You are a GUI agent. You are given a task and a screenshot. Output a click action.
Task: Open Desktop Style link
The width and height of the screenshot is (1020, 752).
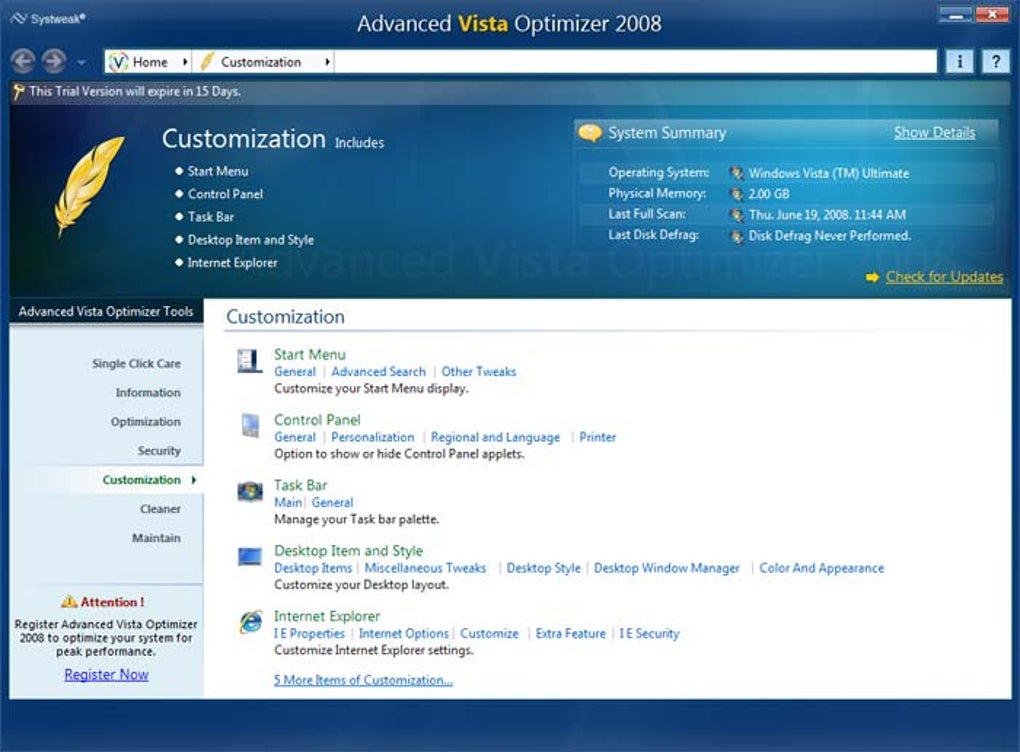(543, 568)
